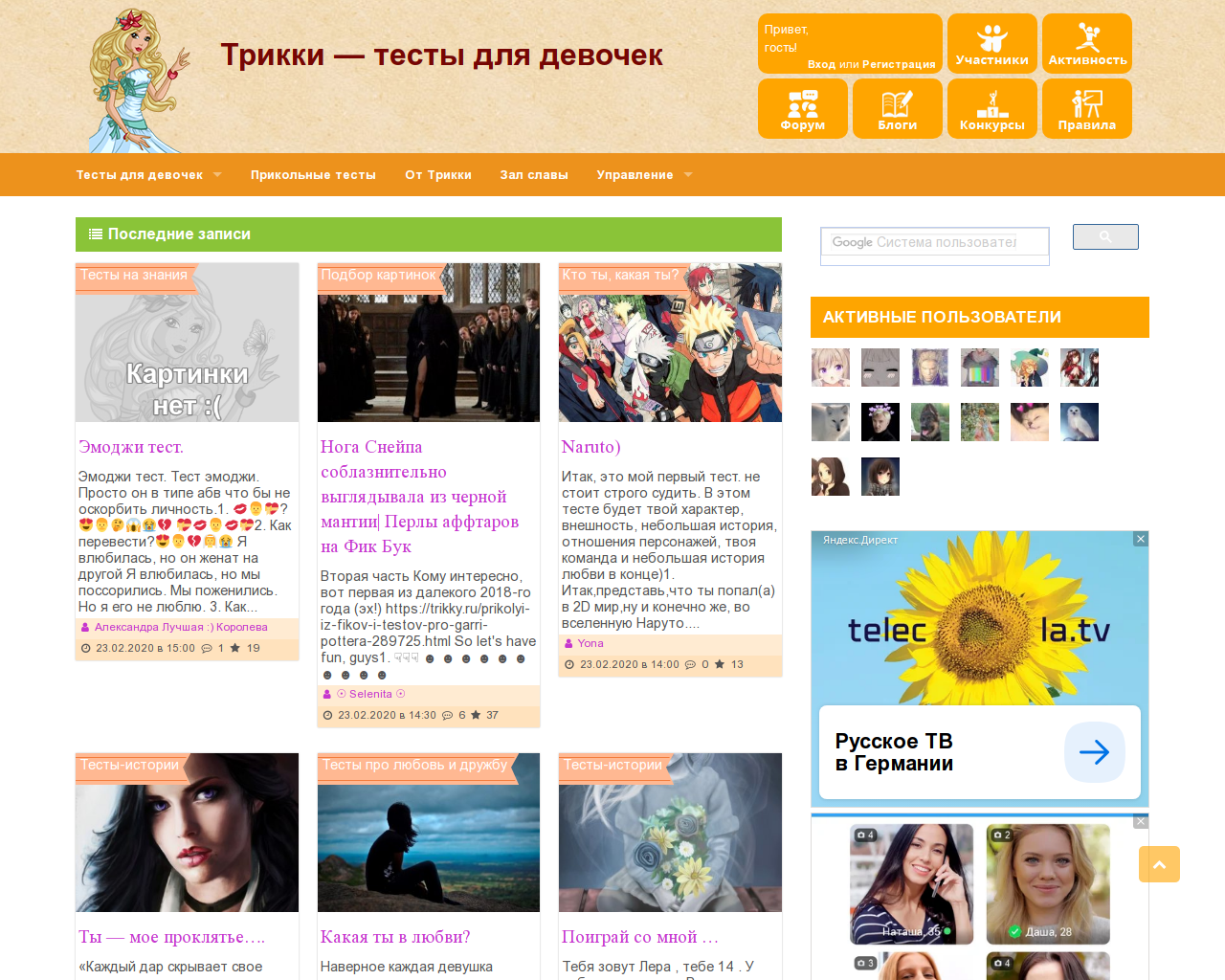The height and width of the screenshot is (980, 1225).
Task: Open the Участники members icon button
Action: 992,44
